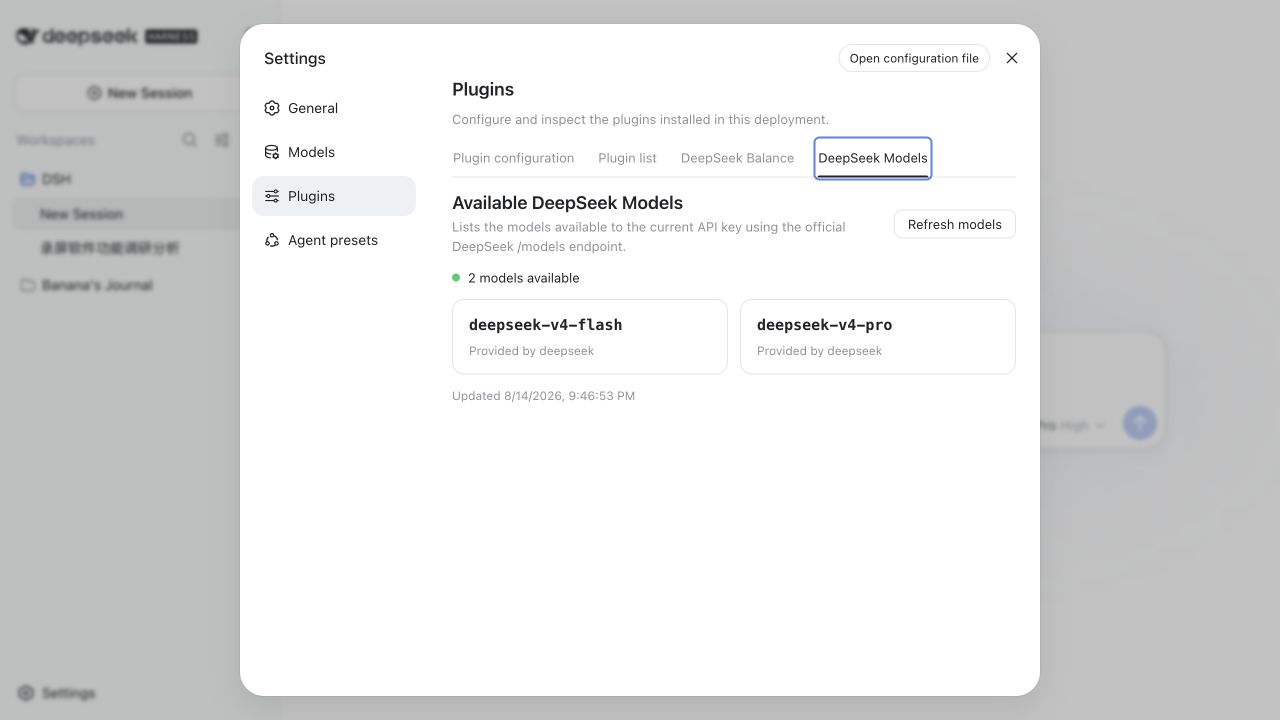Viewport: 1280px width, 720px height.
Task: Click the Plugins page heading
Action: click(x=483, y=89)
